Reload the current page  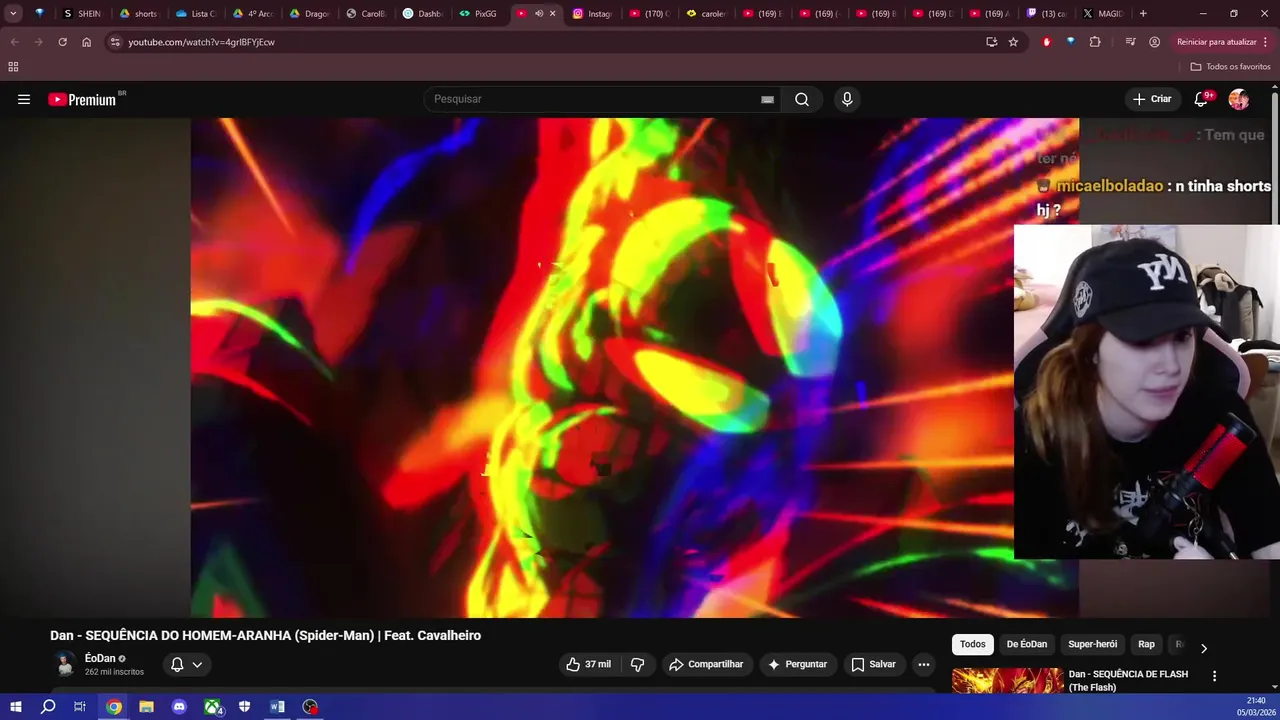point(62,42)
